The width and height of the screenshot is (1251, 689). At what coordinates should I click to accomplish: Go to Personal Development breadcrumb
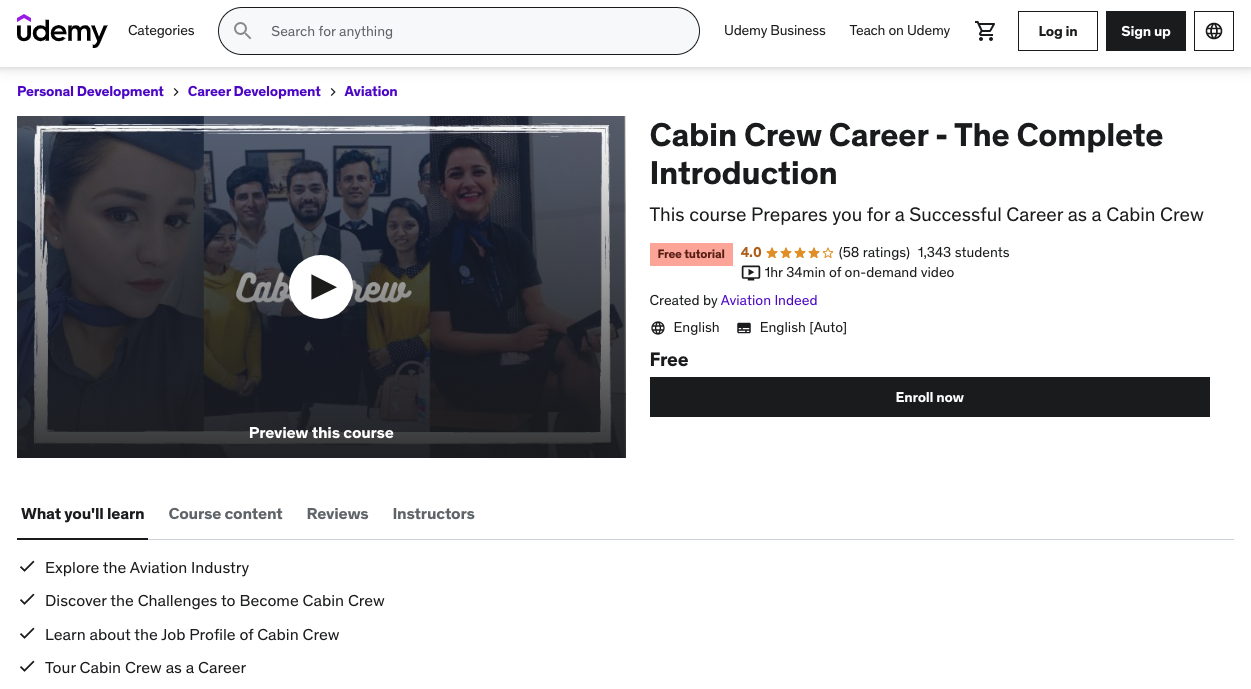click(x=90, y=91)
